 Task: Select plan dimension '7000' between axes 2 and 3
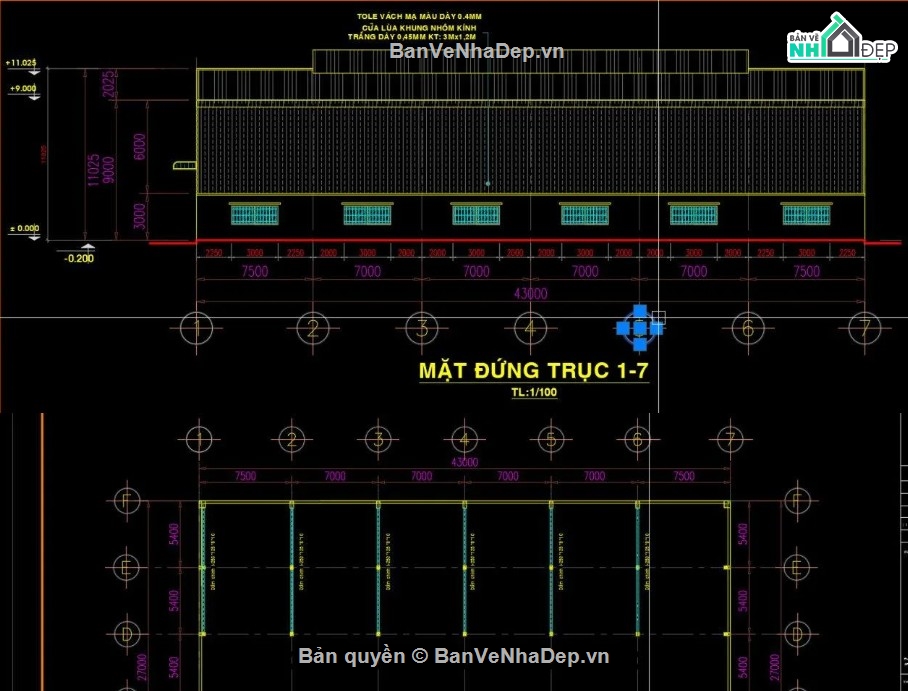335,476
